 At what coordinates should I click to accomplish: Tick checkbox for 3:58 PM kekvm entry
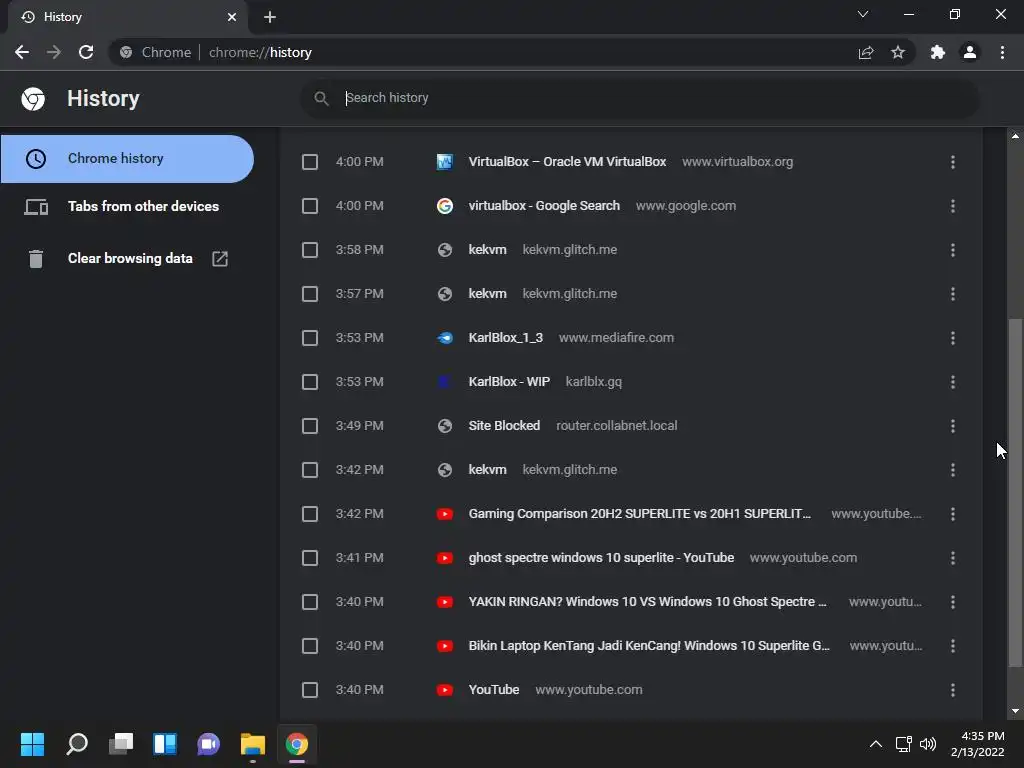point(310,250)
